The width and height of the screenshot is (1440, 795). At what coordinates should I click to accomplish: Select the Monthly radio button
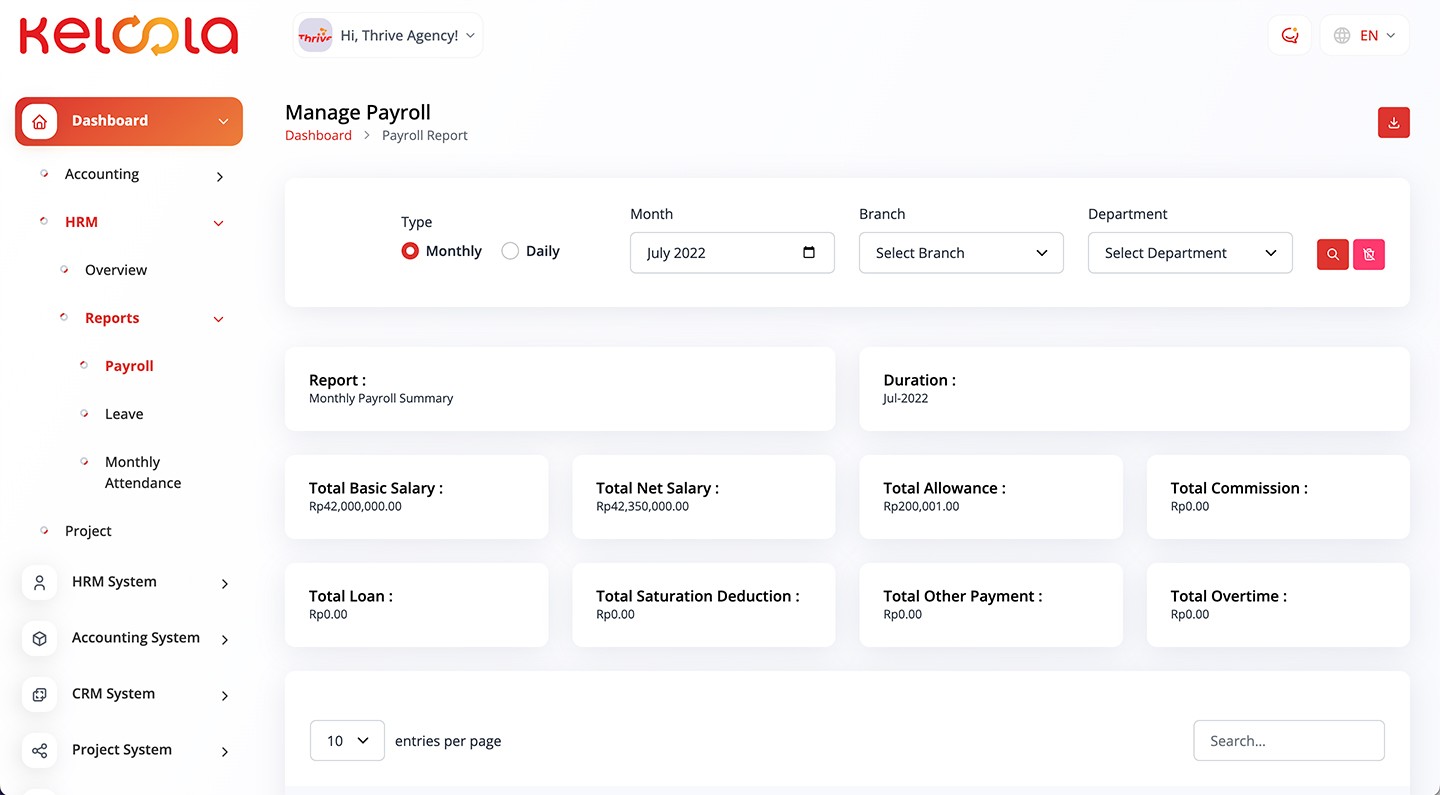tap(410, 251)
